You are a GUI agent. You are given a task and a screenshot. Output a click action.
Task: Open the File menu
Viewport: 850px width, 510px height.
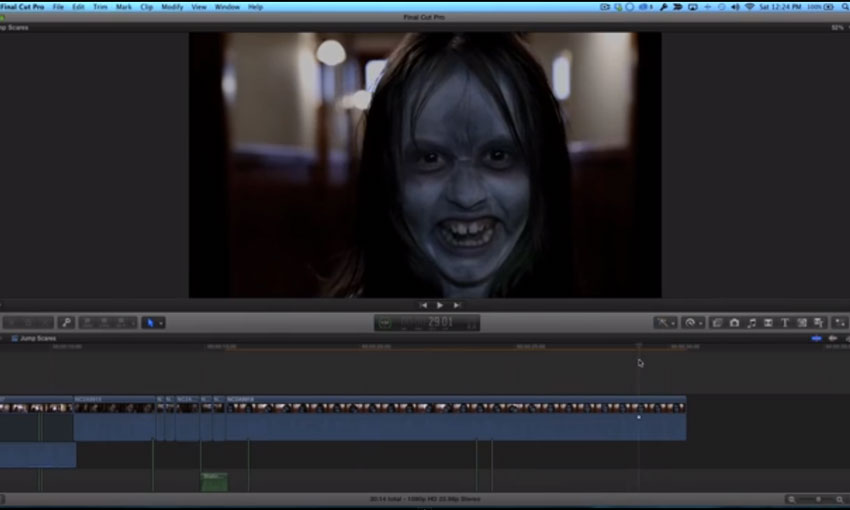click(x=58, y=7)
